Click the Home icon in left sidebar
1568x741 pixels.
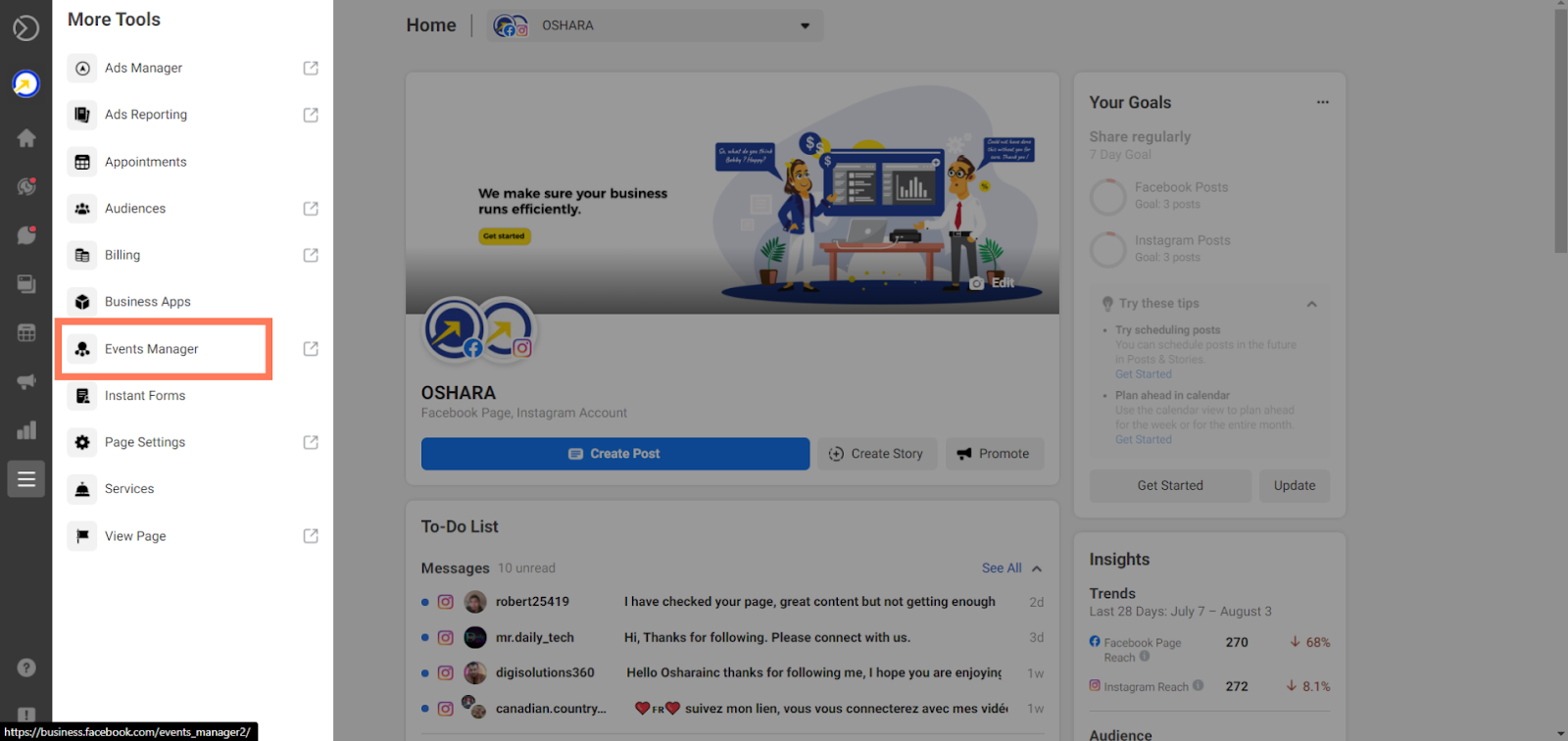[26, 138]
